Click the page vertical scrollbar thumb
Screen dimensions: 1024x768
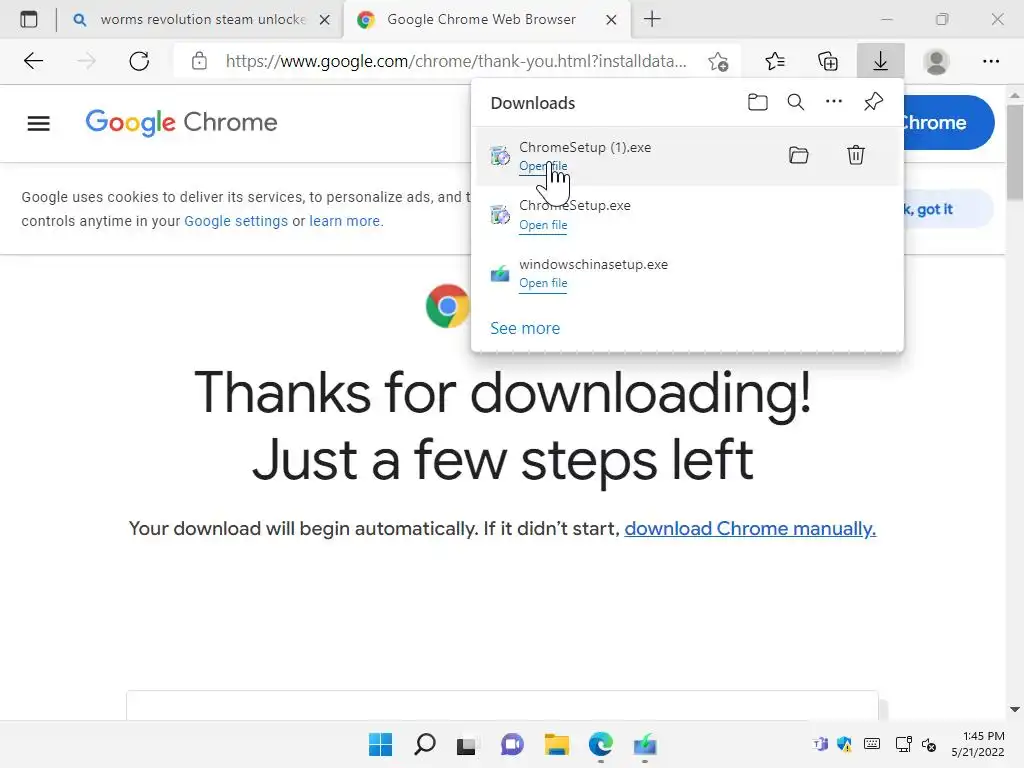1014,152
